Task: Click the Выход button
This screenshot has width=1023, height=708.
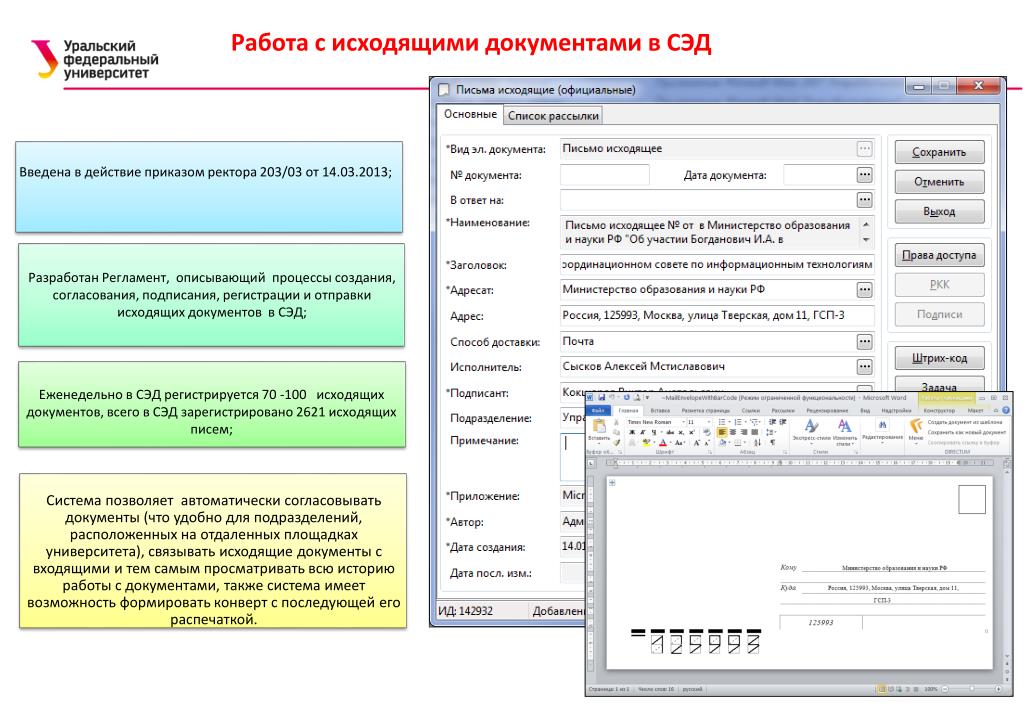Action: pyautogui.click(x=939, y=211)
